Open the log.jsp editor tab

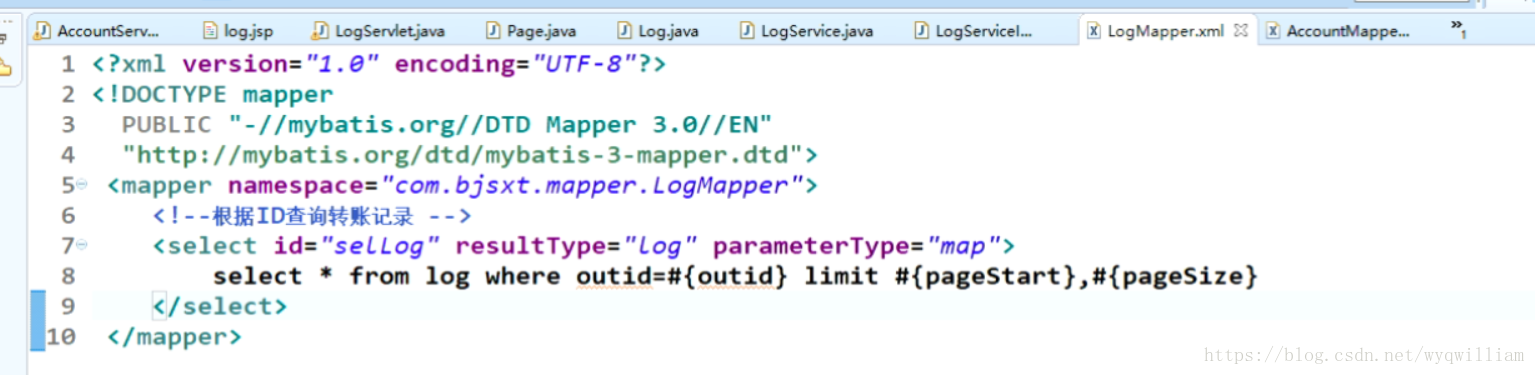click(239, 31)
